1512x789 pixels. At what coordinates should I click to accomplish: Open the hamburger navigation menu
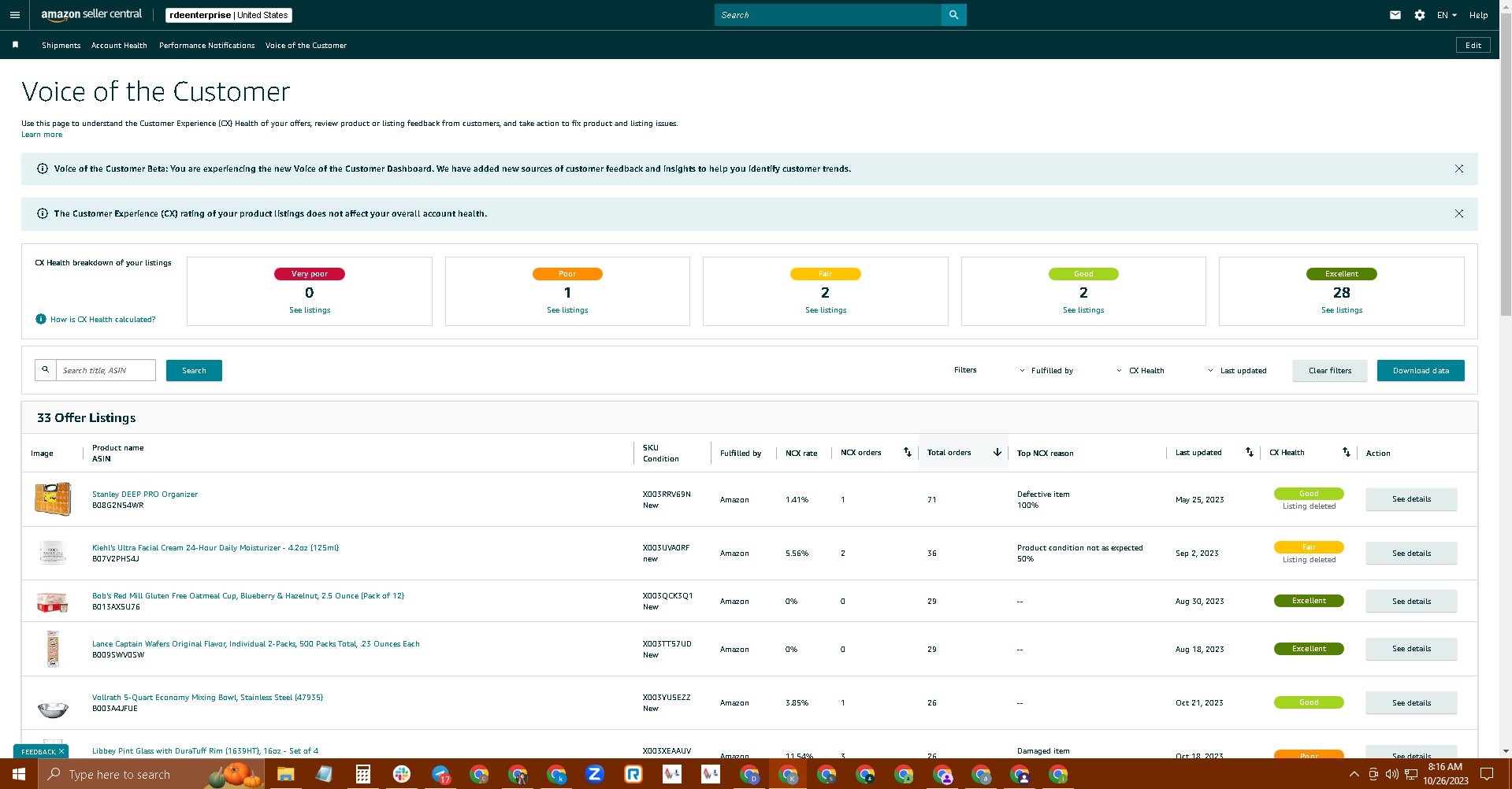14,15
